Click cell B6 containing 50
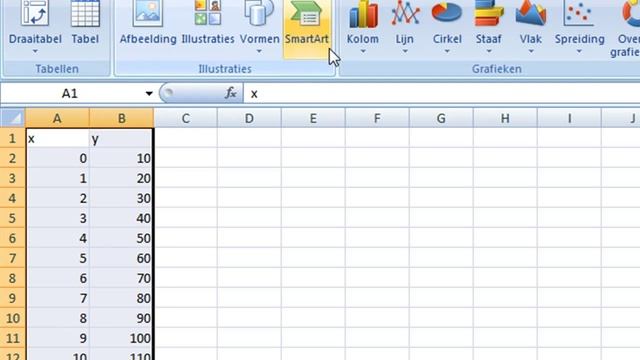 coord(121,238)
